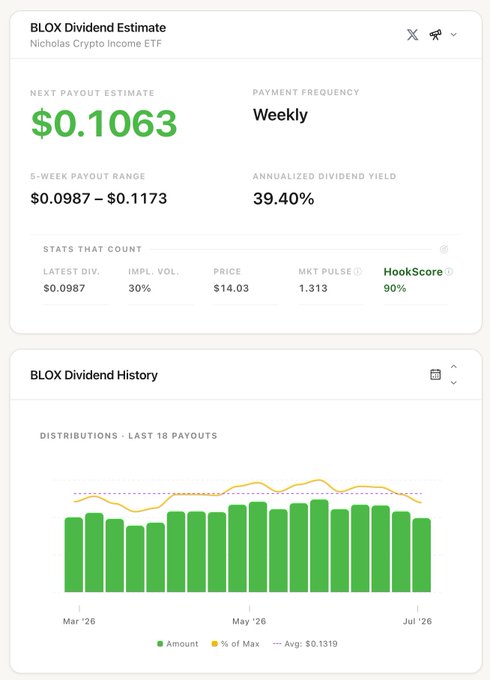This screenshot has width=490, height=680.
Task: Click the Mar '26 axis label
Action: click(x=79, y=621)
